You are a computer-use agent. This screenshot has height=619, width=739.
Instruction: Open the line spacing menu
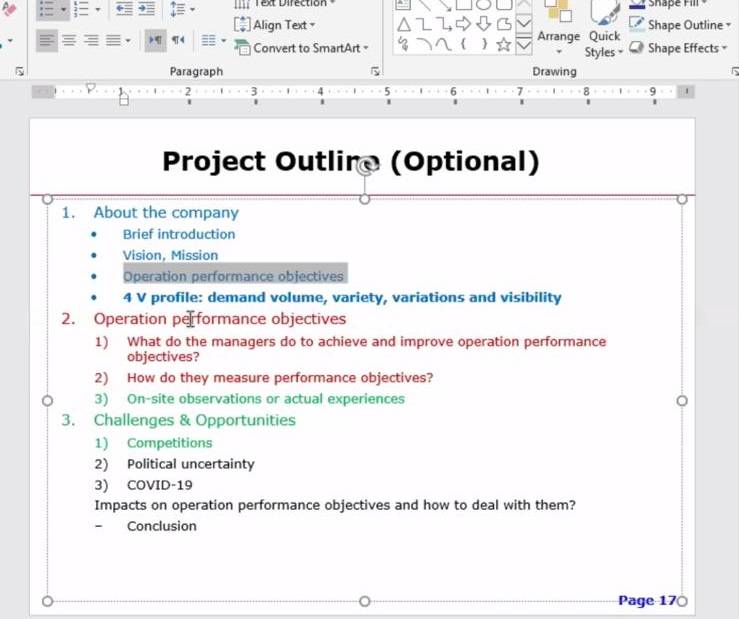[182, 9]
